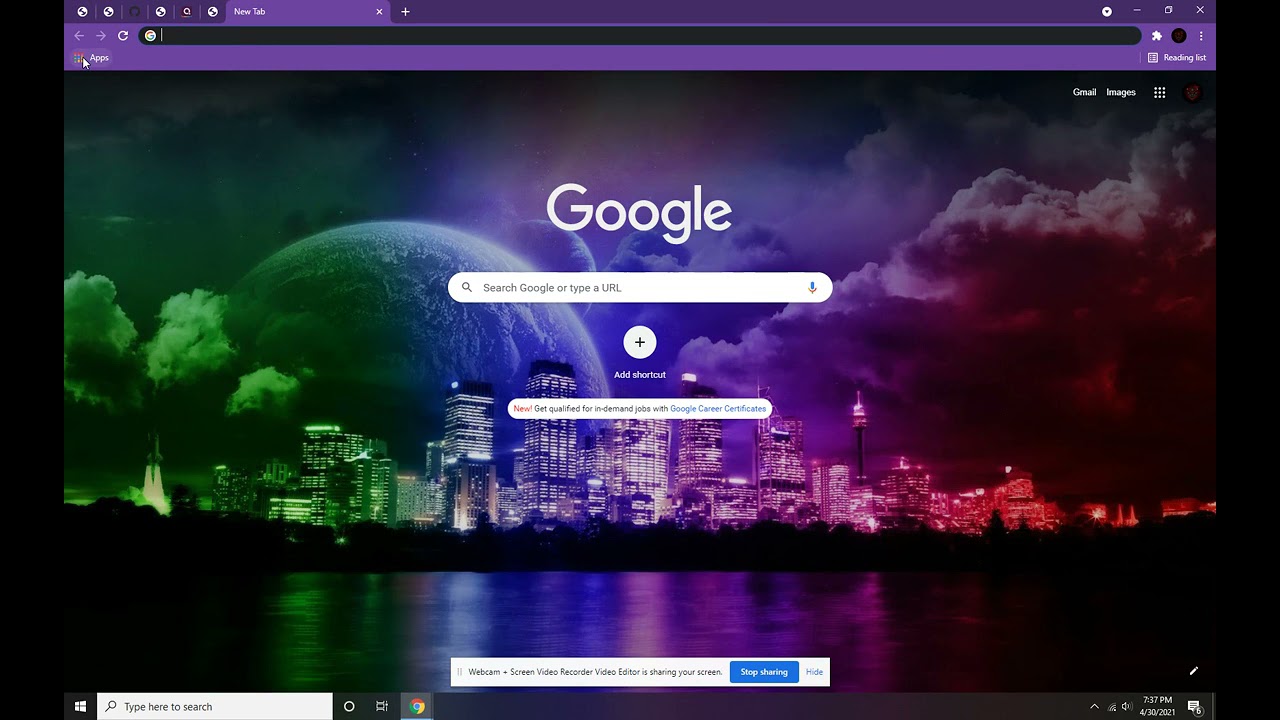Open the Google apps grid launcher

point(1160,93)
